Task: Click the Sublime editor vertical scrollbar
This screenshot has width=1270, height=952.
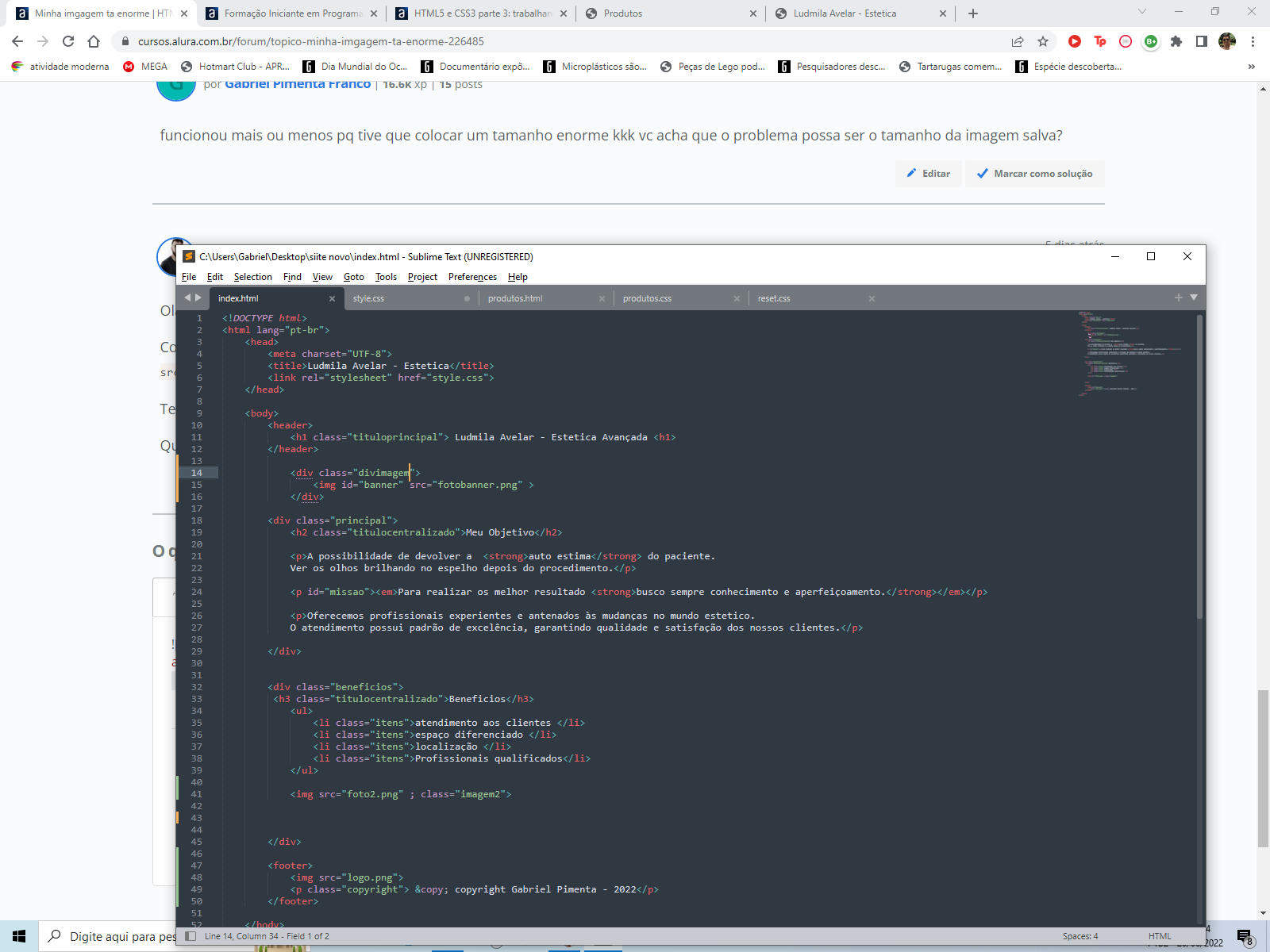Action: [x=1199, y=466]
